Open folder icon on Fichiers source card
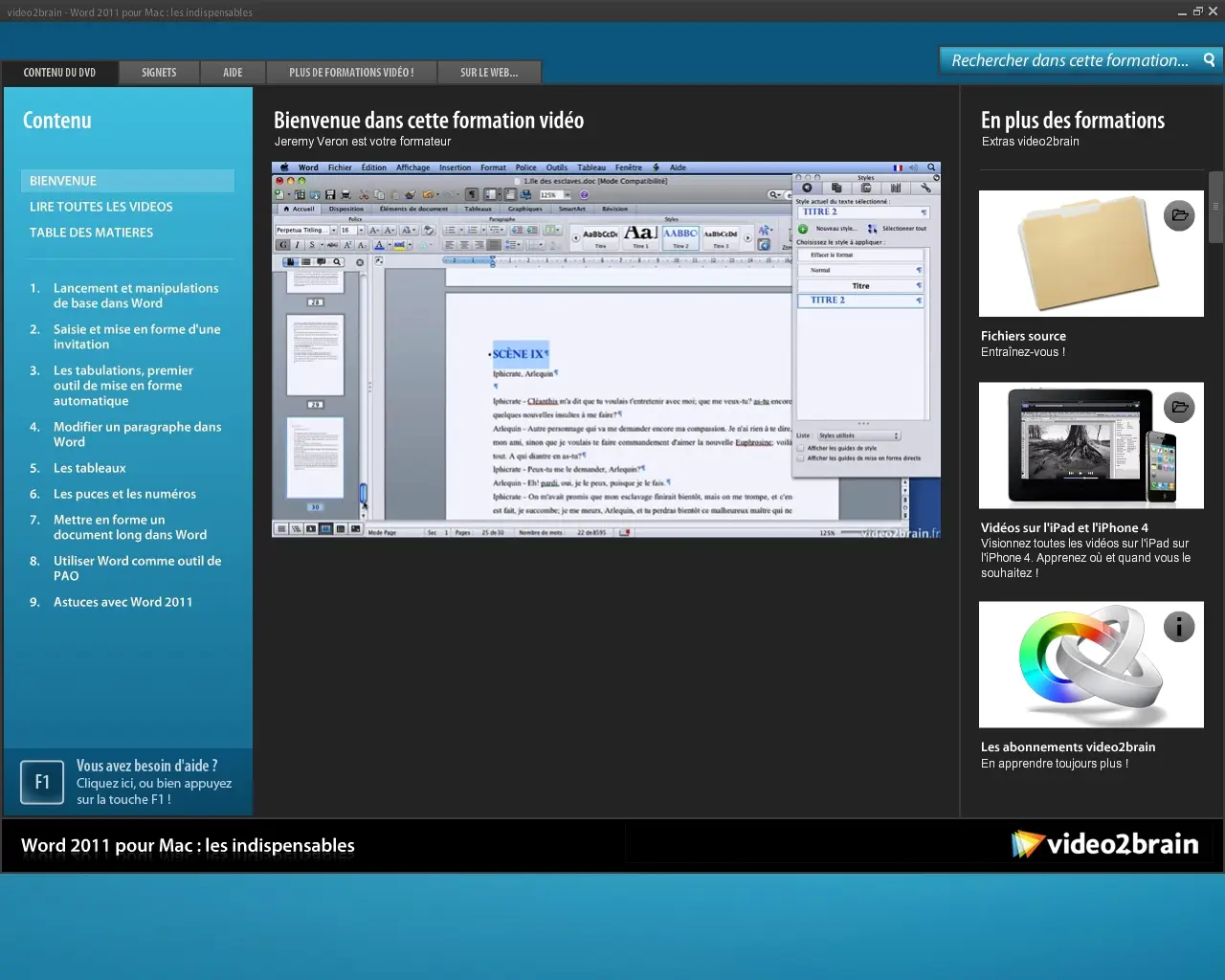 [1179, 215]
